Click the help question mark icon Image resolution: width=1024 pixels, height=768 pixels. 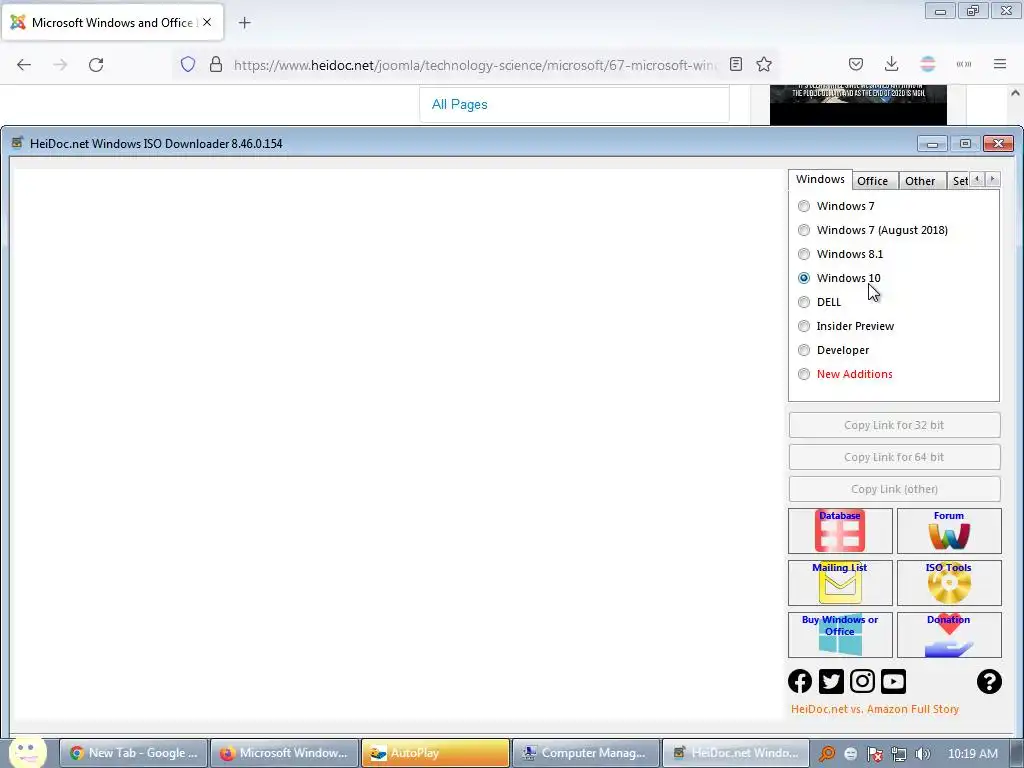click(989, 681)
